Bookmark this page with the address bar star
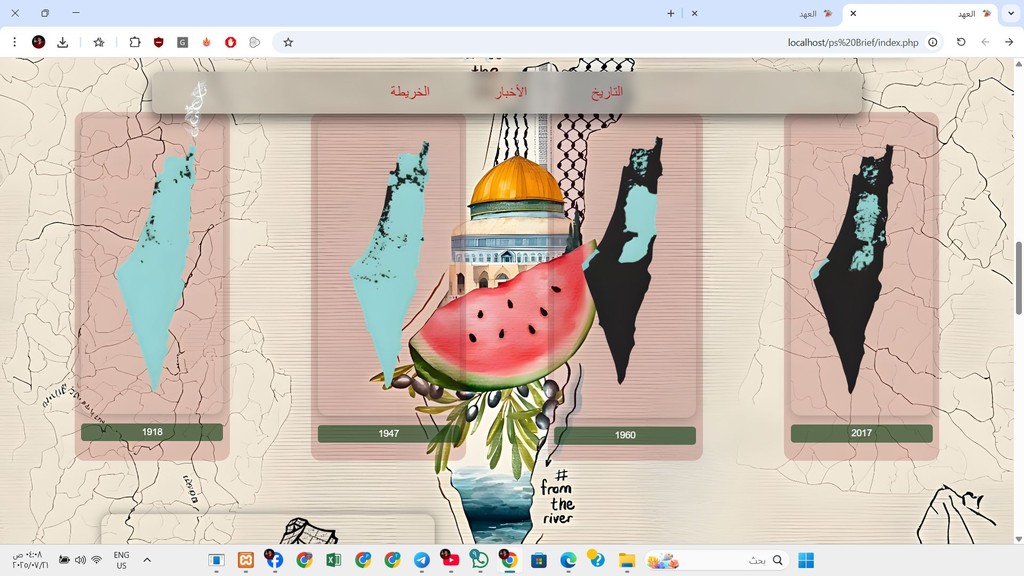1024x576 pixels. (288, 42)
